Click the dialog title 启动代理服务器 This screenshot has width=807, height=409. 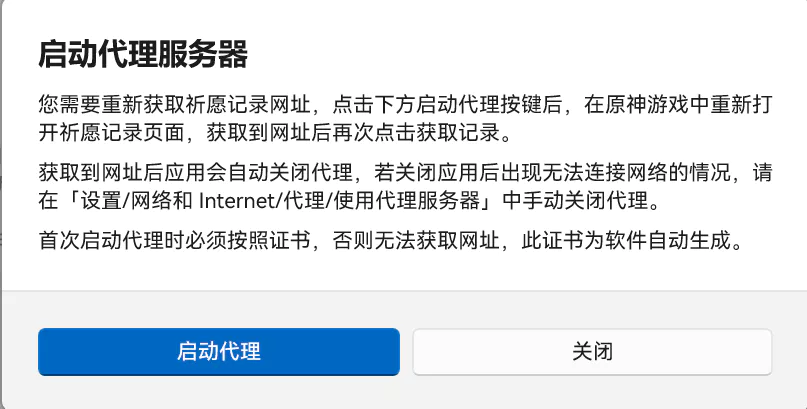pyautogui.click(x=142, y=55)
